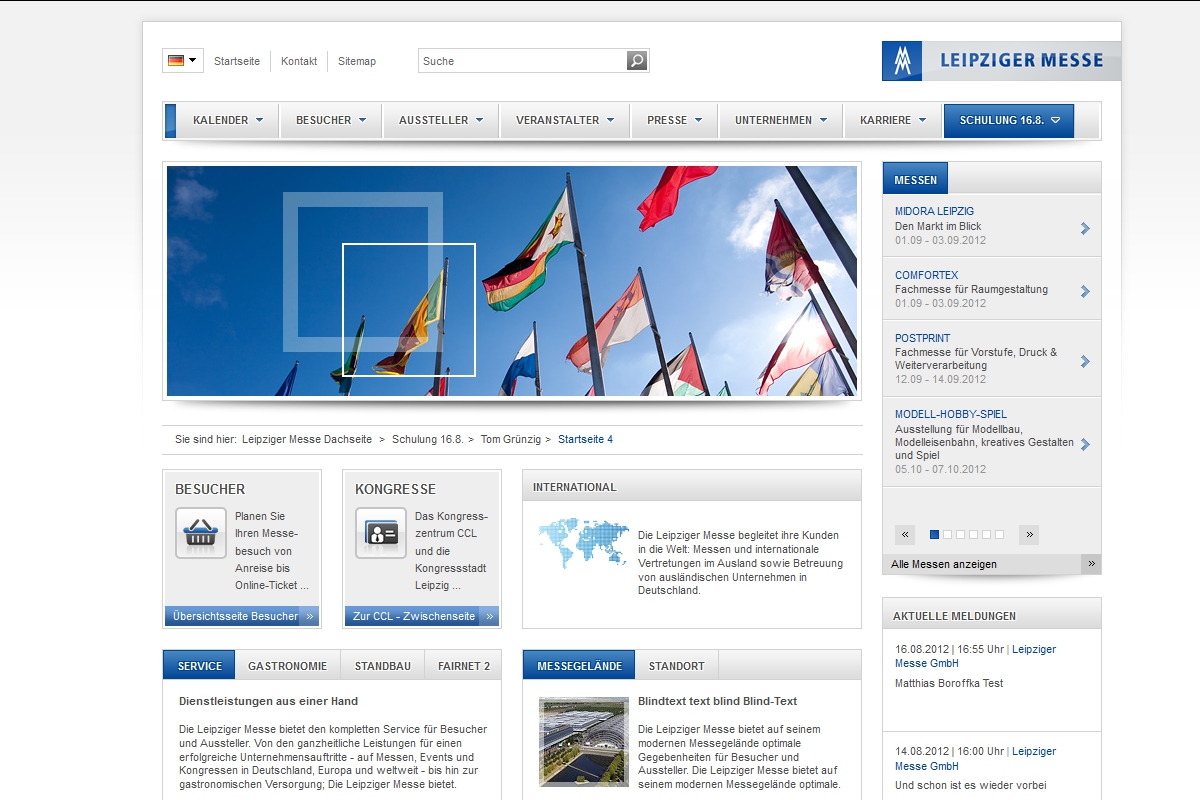Click Alle Messen anzeigen link

[944, 564]
